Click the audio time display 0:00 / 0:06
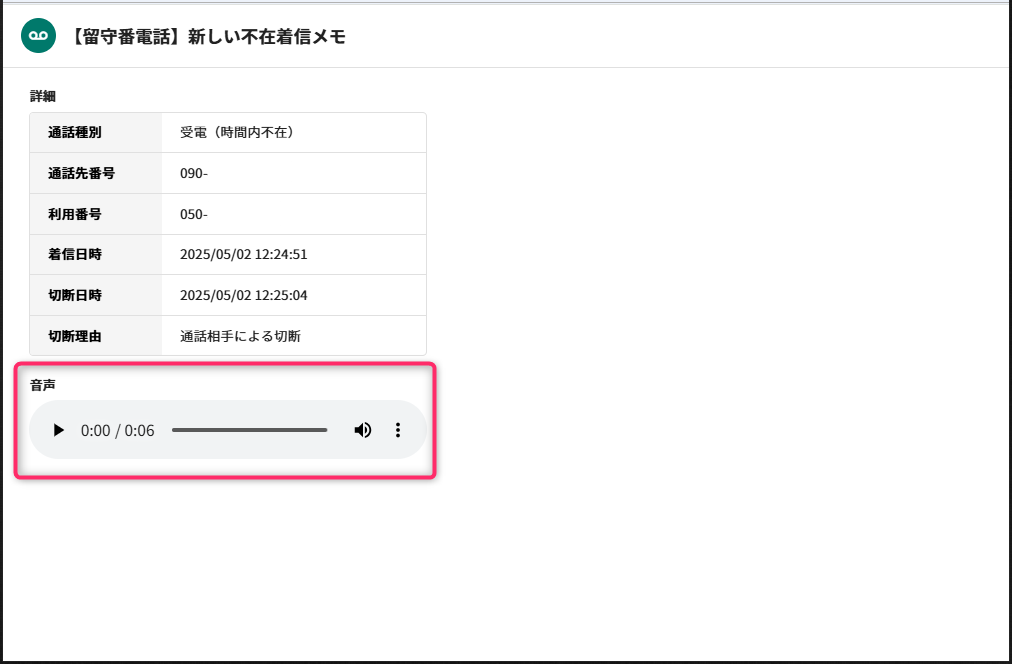The height and width of the screenshot is (664, 1012). point(117,430)
